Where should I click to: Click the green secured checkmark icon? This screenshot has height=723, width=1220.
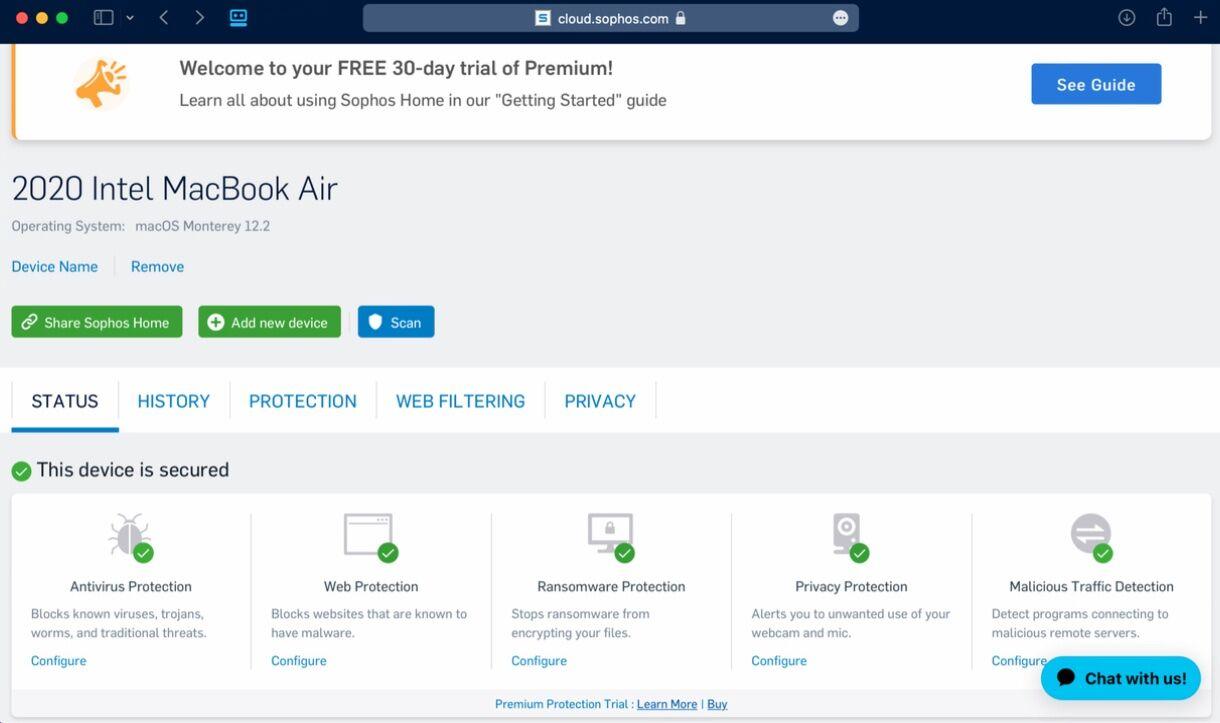(21, 471)
